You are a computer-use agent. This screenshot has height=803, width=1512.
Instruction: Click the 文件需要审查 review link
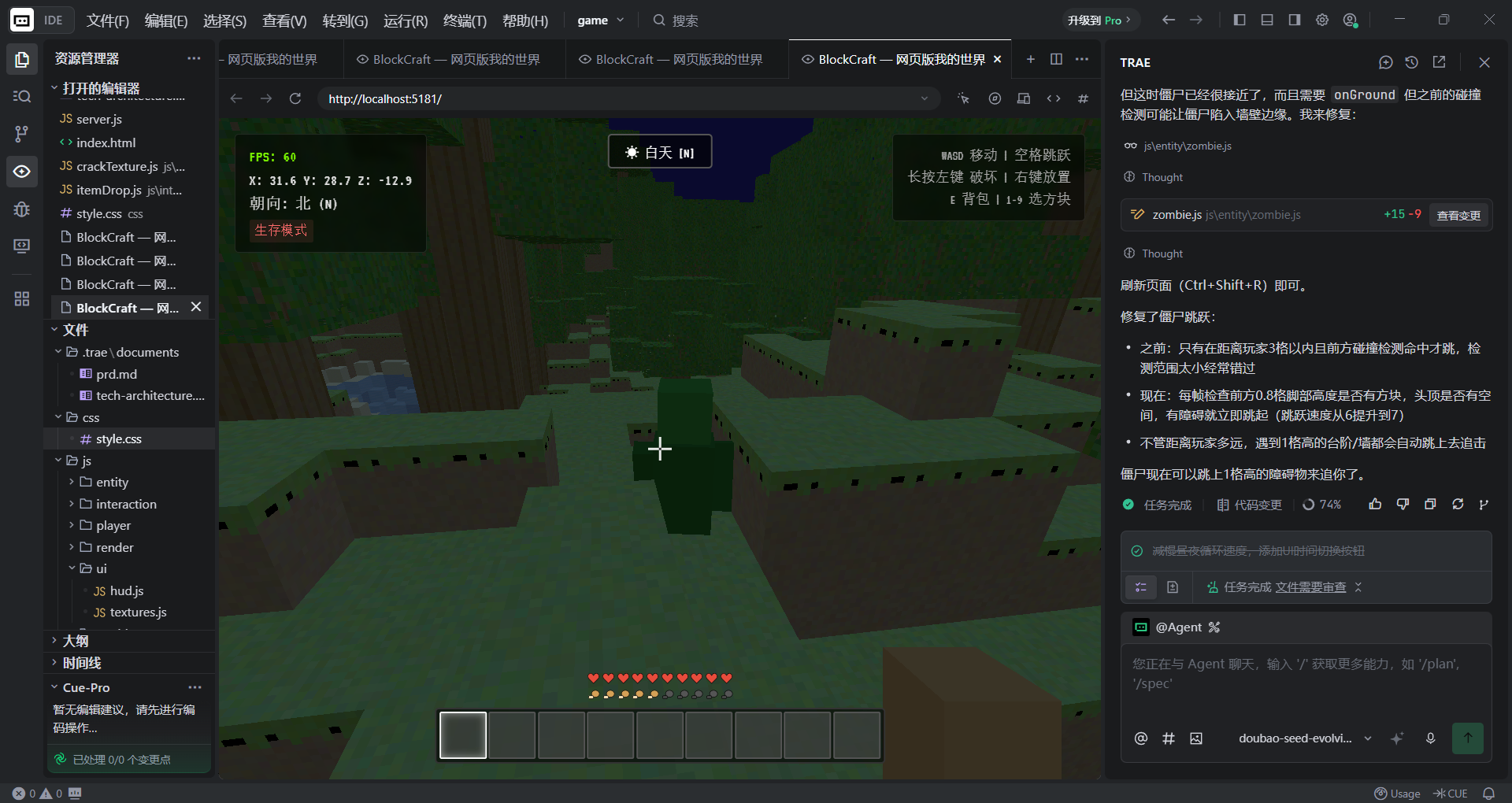pyautogui.click(x=1311, y=587)
